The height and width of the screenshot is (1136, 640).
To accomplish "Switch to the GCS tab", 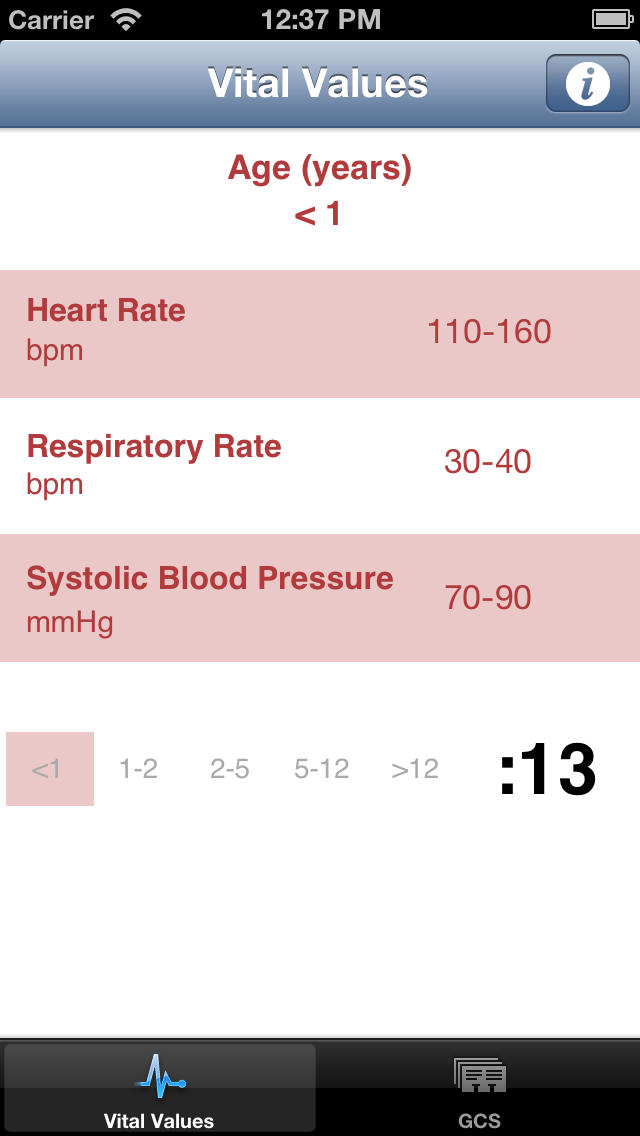I will click(479, 1088).
